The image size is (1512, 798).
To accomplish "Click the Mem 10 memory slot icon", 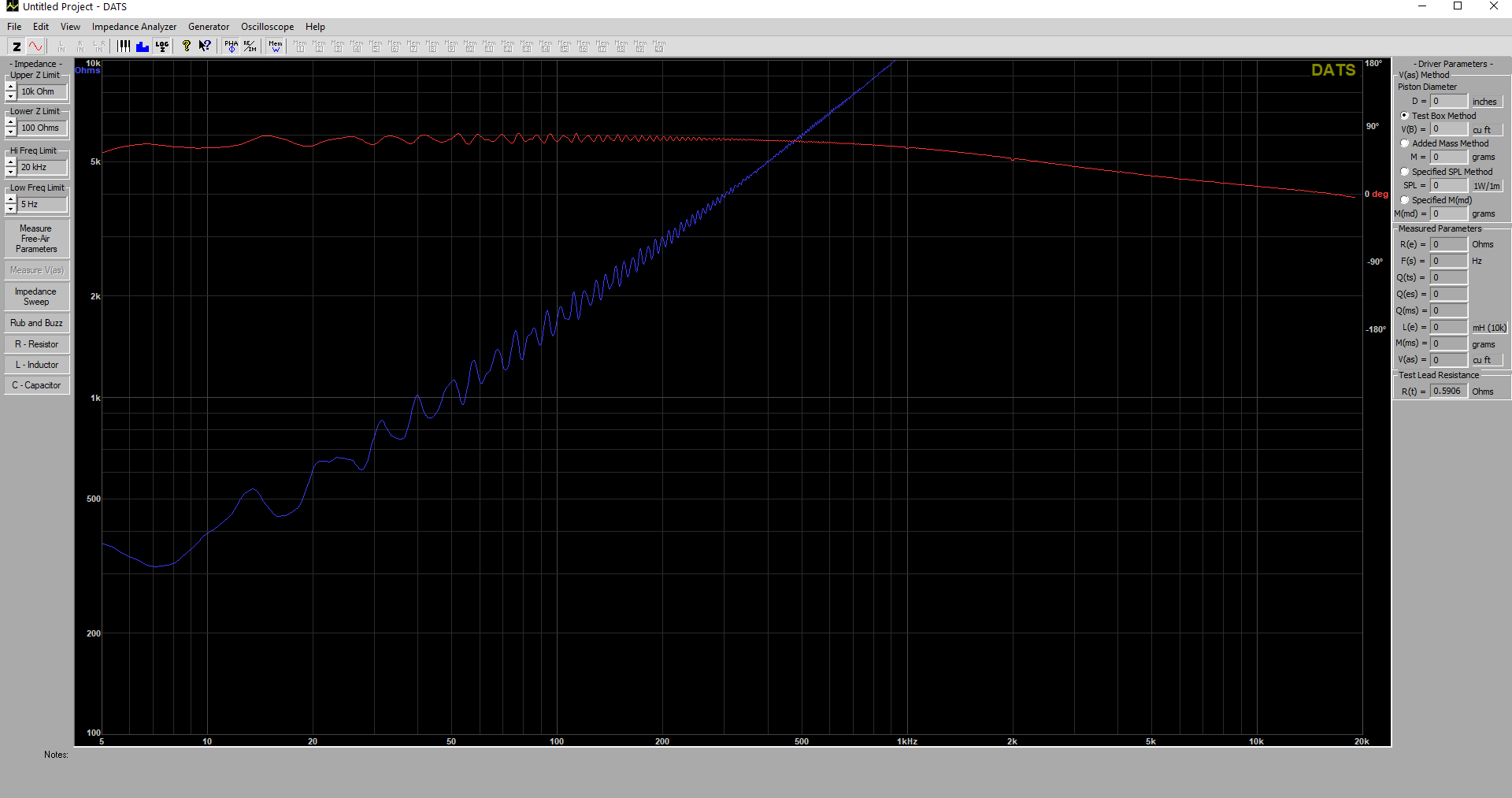I will click(x=470, y=46).
